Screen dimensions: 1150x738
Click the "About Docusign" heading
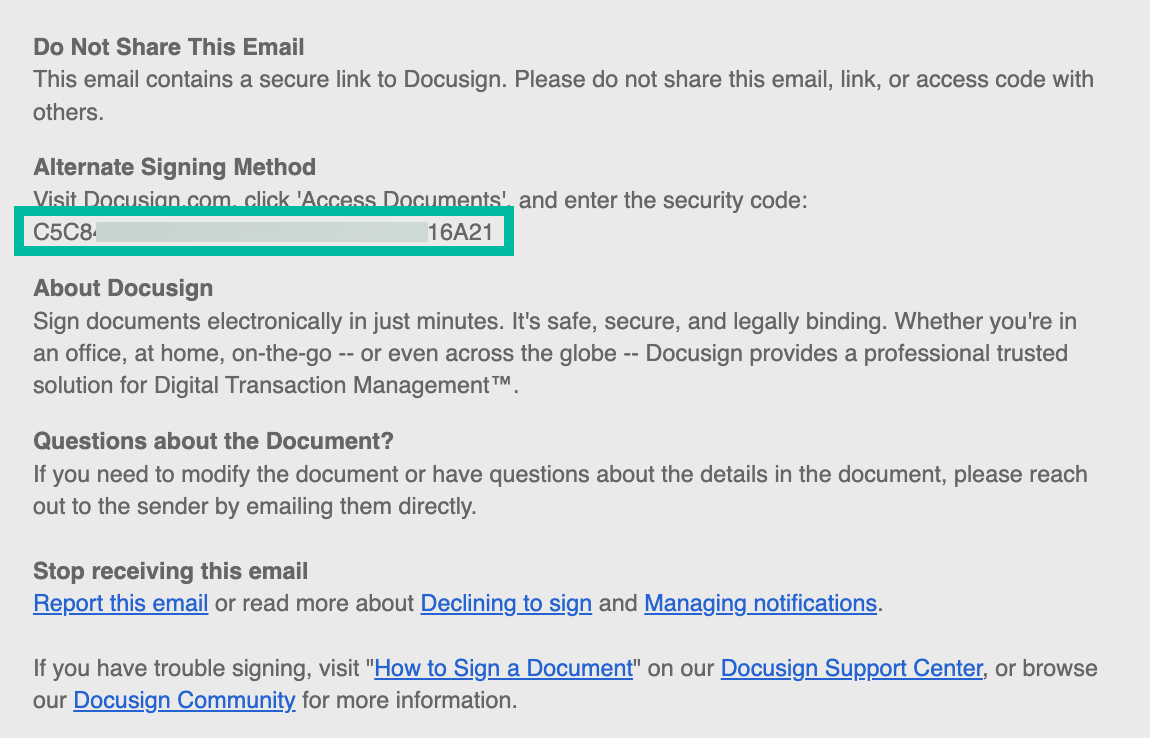(123, 288)
